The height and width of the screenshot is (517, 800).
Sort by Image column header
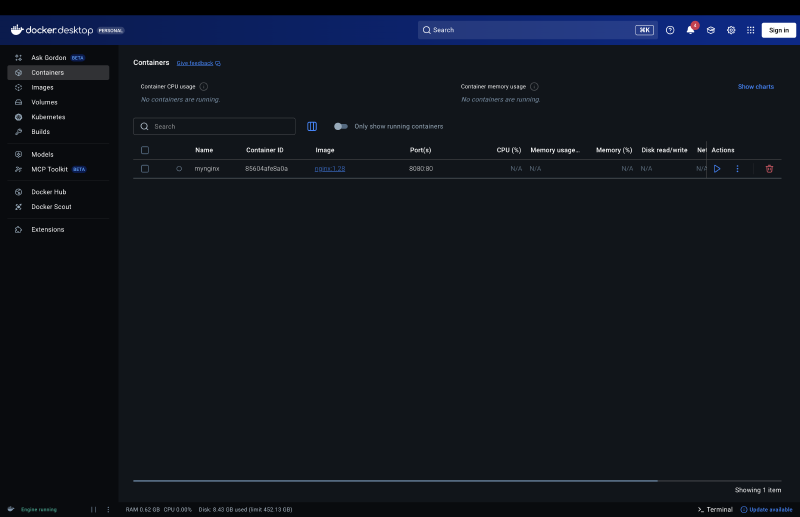325,150
